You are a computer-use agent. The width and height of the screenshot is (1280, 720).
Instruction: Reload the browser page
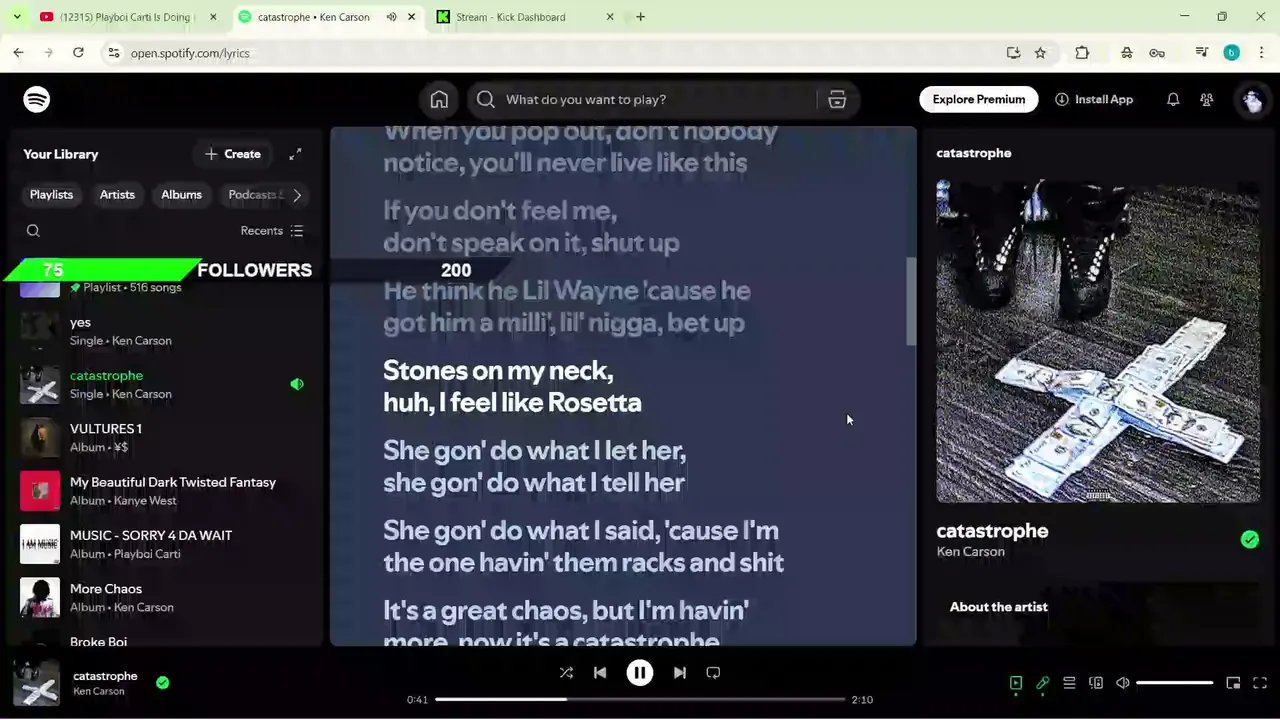78,53
